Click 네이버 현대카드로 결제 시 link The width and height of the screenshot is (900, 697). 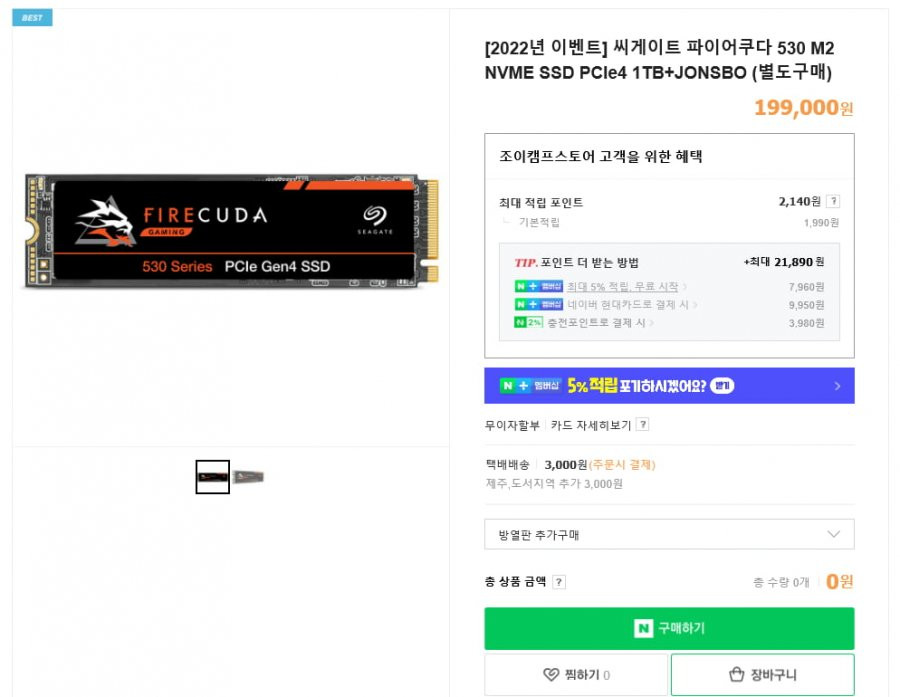point(628,305)
